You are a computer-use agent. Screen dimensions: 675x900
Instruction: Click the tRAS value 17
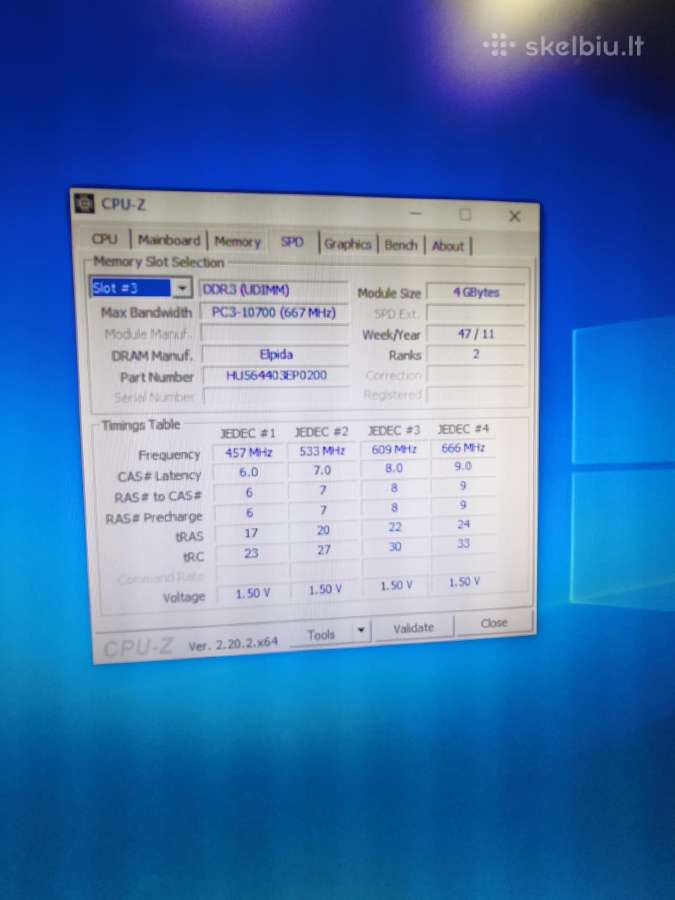click(x=251, y=533)
